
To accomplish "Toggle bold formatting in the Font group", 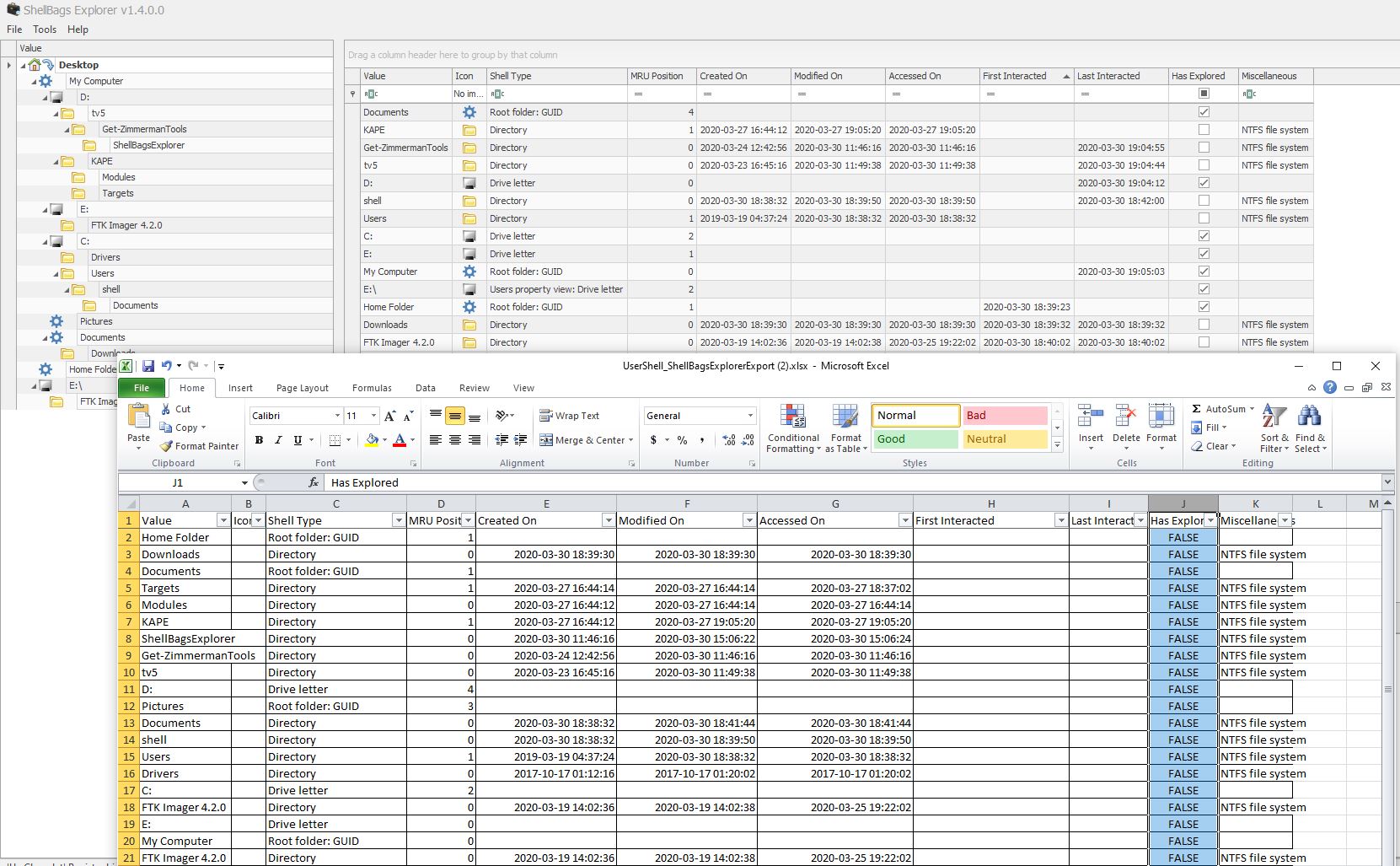I will click(x=259, y=439).
